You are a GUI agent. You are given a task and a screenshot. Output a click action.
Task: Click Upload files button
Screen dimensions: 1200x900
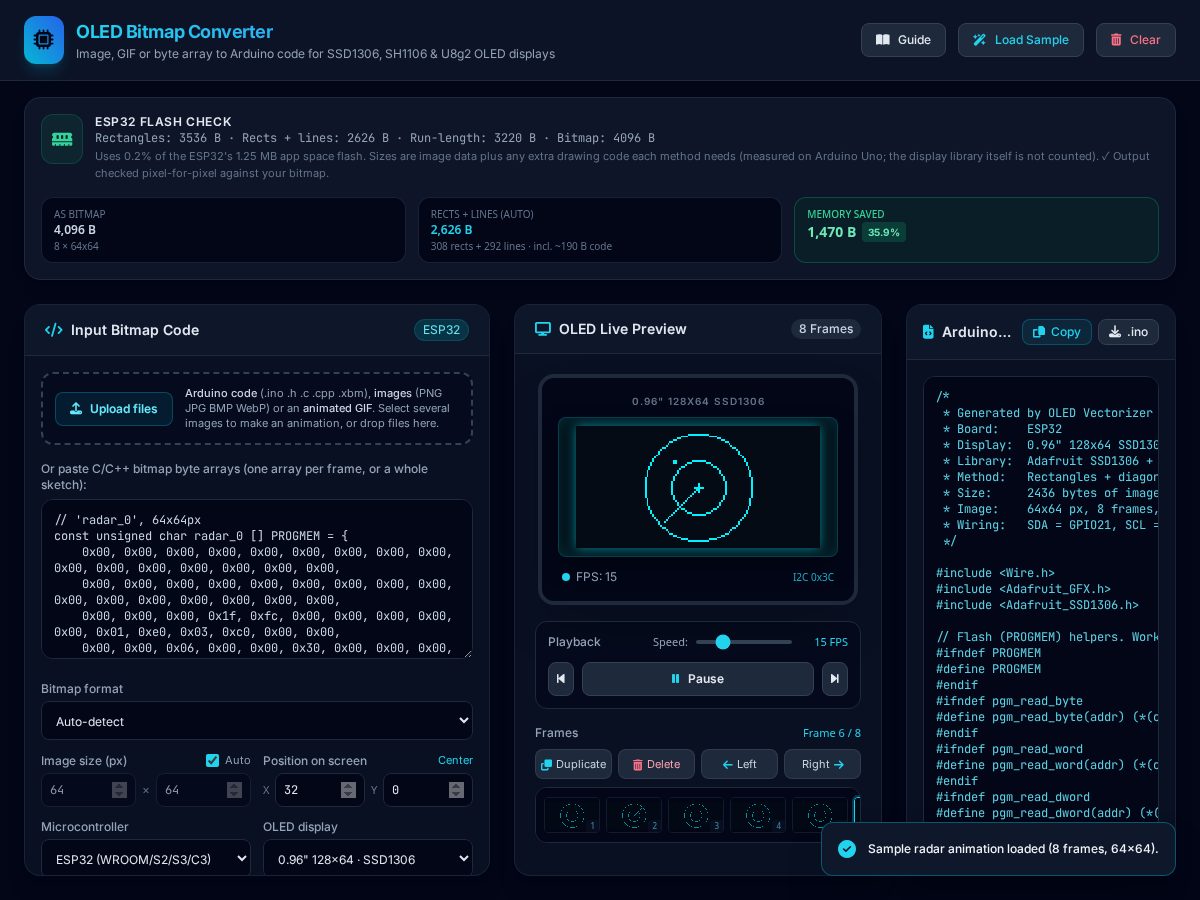point(114,409)
